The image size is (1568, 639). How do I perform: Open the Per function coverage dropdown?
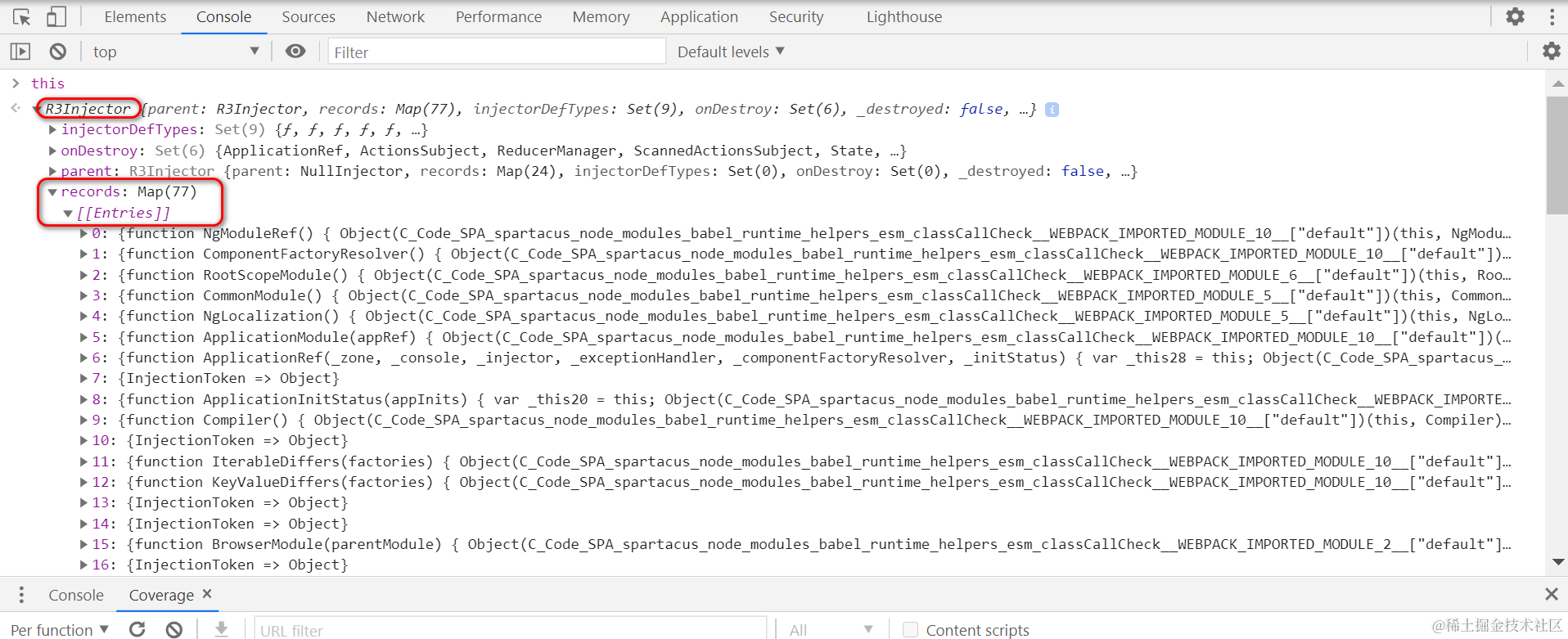coord(60,629)
